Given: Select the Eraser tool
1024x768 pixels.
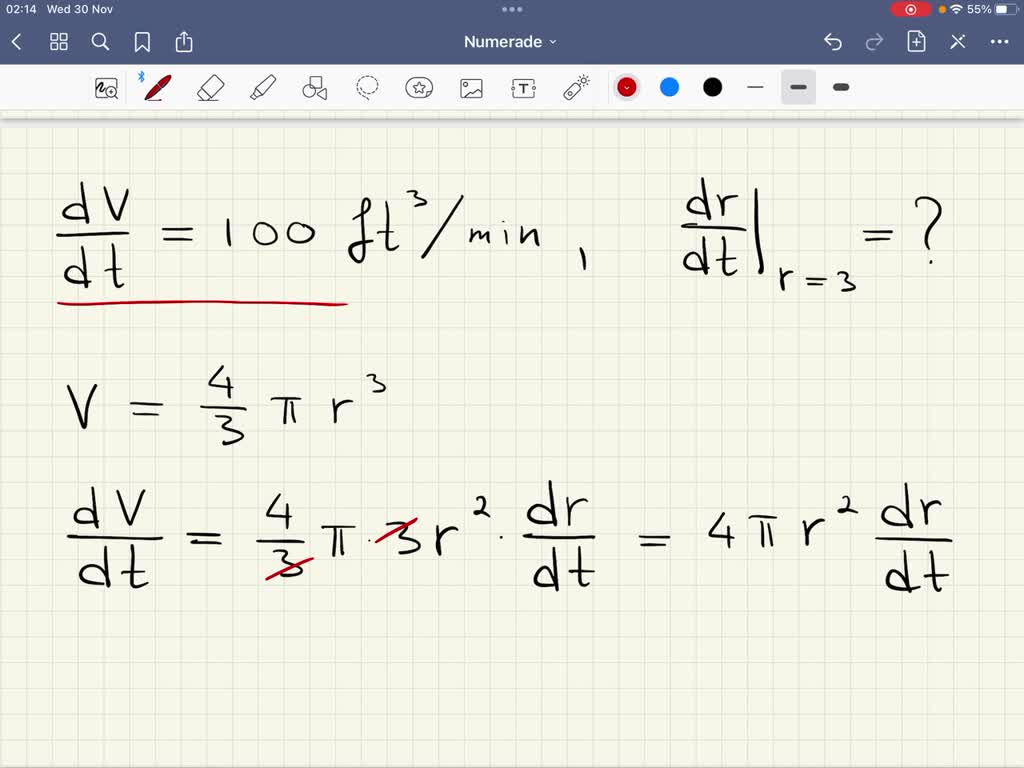Looking at the screenshot, I should [x=210, y=88].
